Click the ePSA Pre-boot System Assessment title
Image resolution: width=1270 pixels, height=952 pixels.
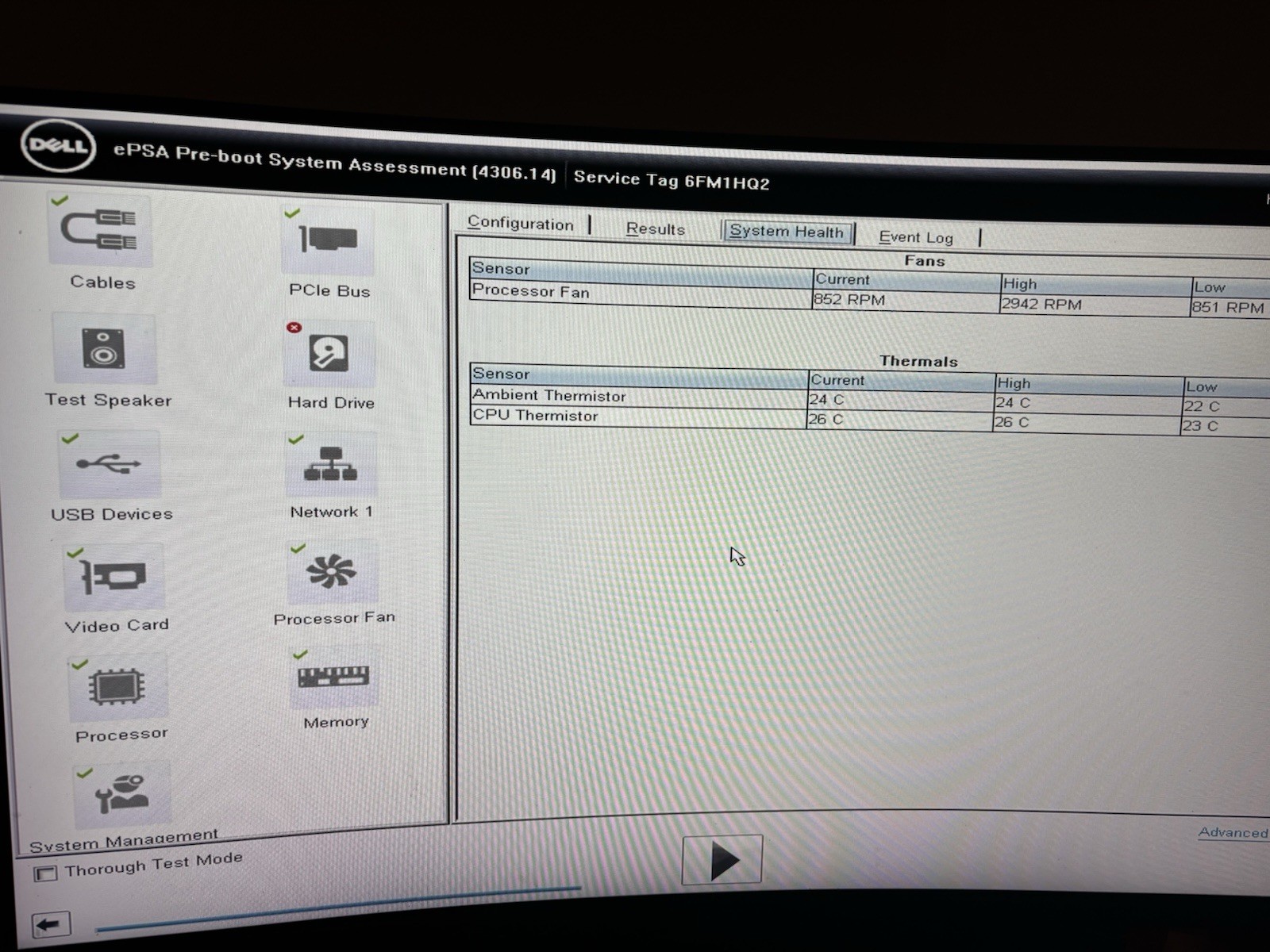coord(334,163)
